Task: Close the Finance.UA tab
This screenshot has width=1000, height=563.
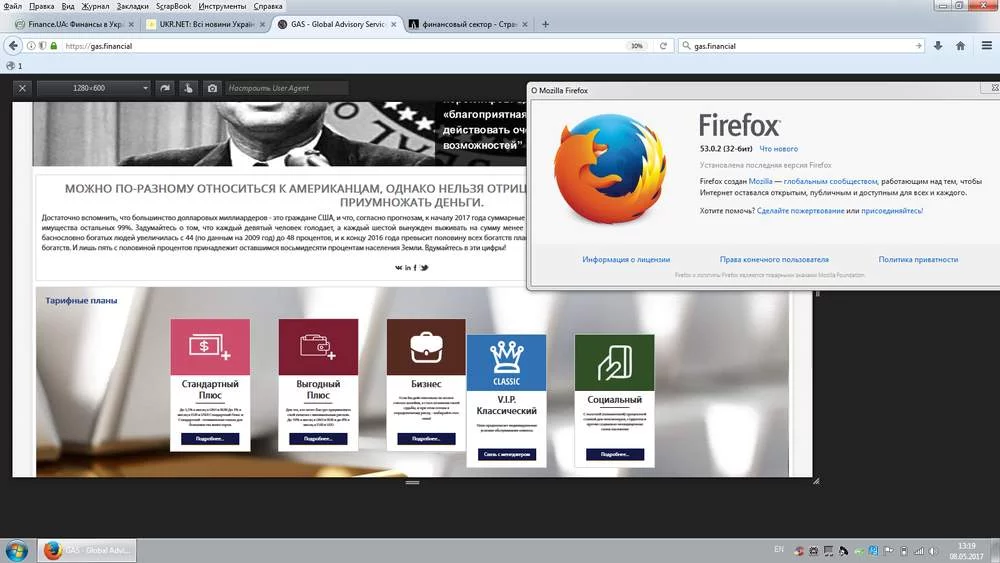Action: (131, 24)
